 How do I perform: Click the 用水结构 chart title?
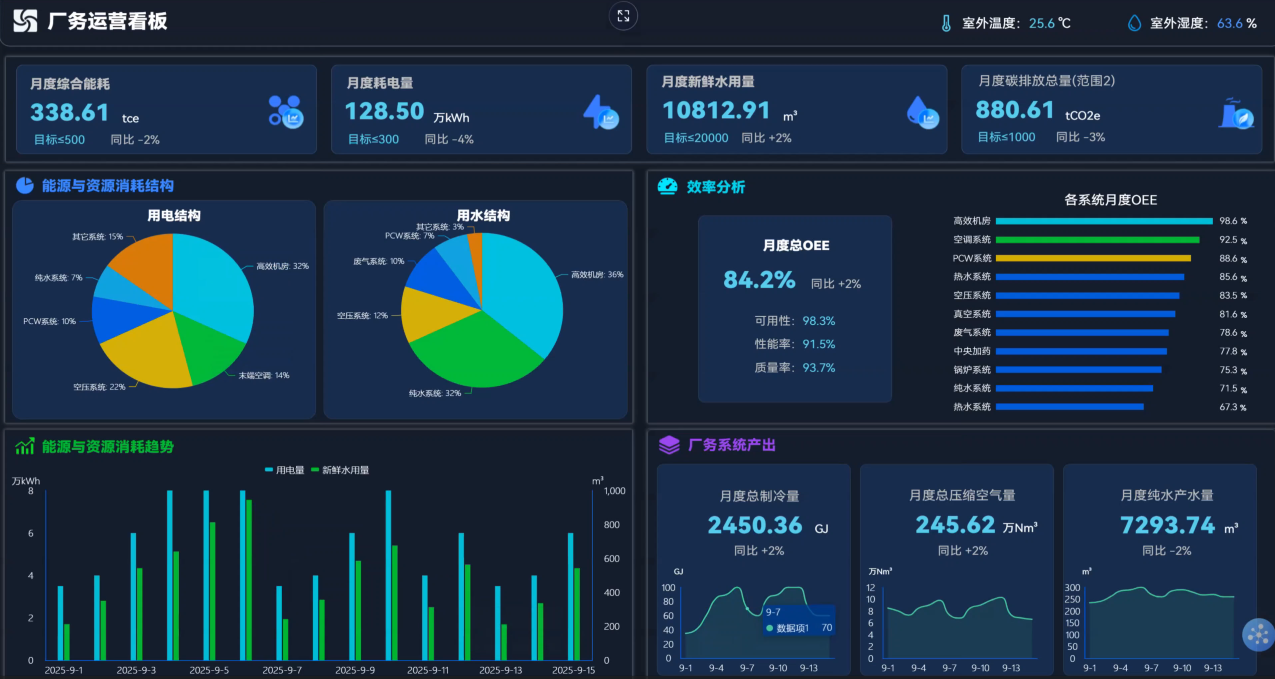pyautogui.click(x=484, y=215)
